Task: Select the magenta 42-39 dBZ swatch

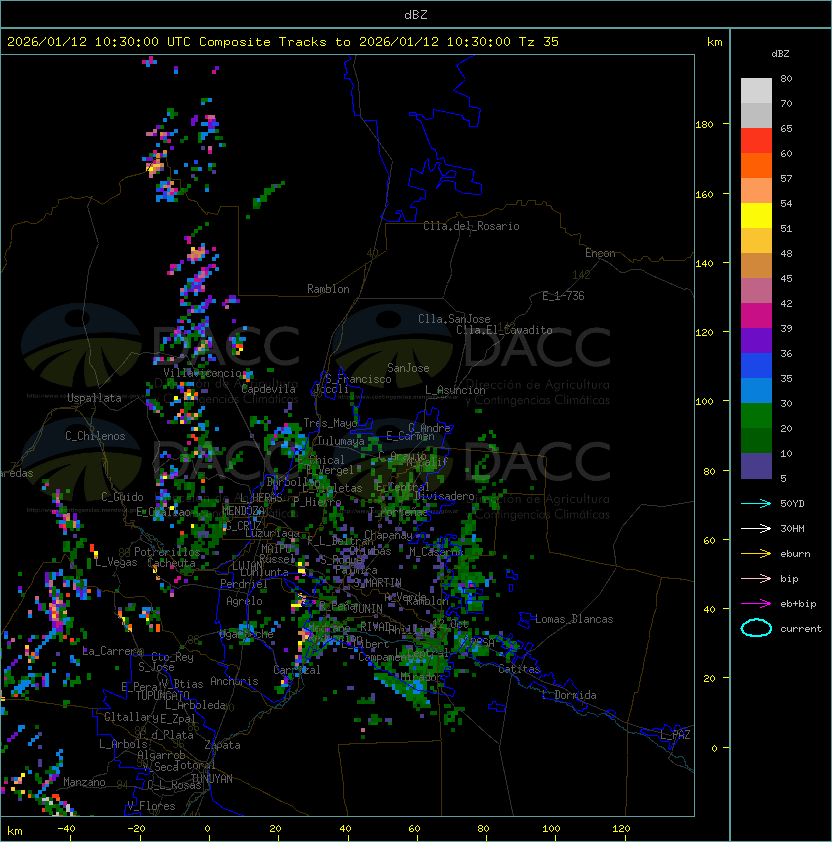Action: coord(756,316)
